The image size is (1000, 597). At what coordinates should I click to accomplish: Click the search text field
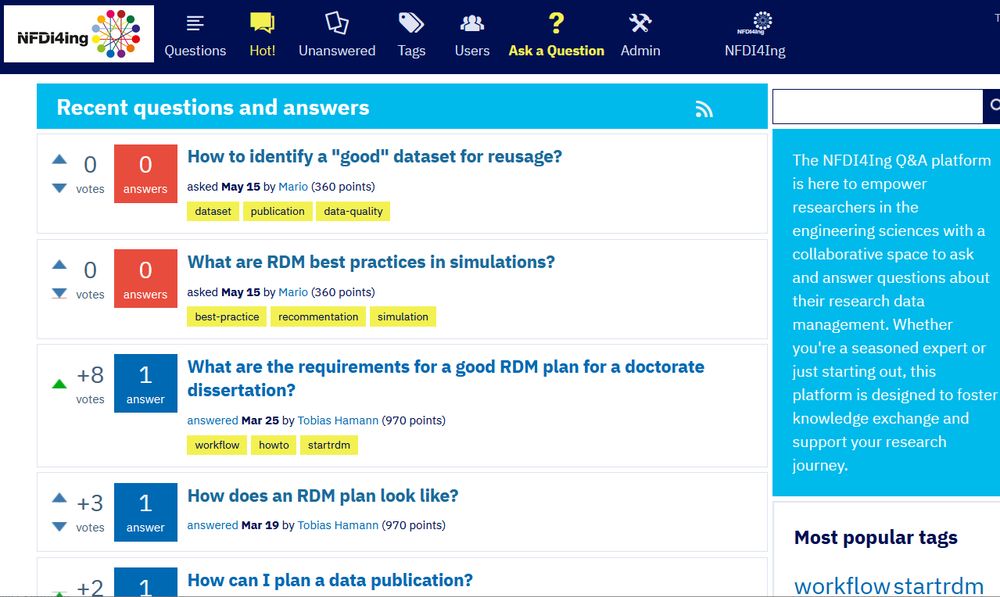pos(878,107)
